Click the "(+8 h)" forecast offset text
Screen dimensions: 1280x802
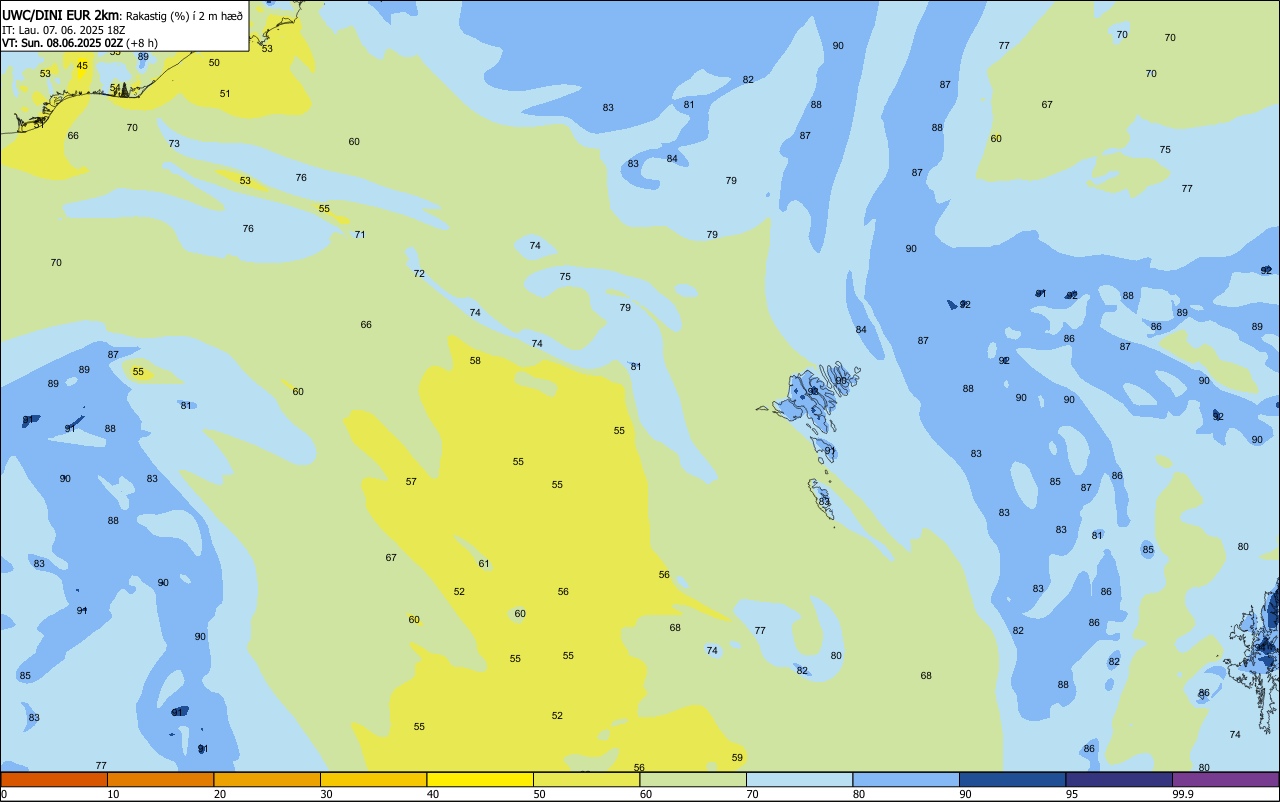coord(142,43)
